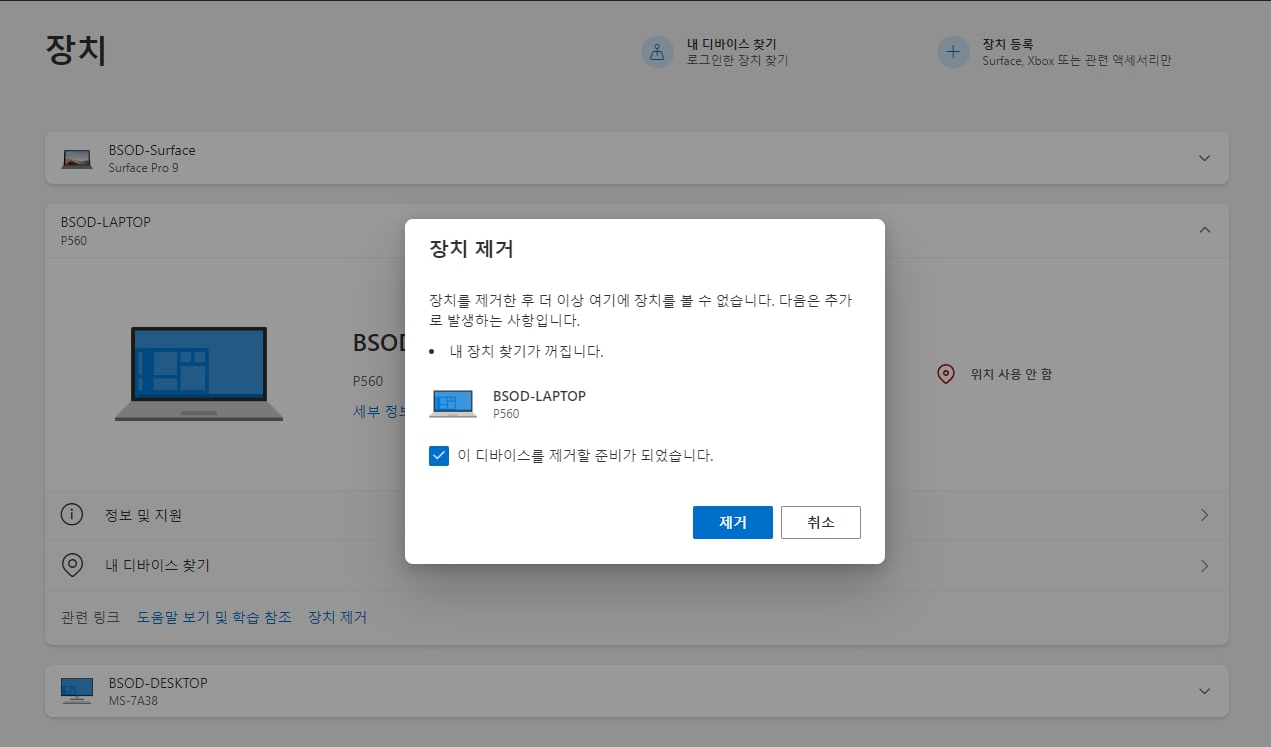Open 도움말 보기 및 학습 참조 link
Image resolution: width=1271 pixels, height=747 pixels.
tap(214, 617)
